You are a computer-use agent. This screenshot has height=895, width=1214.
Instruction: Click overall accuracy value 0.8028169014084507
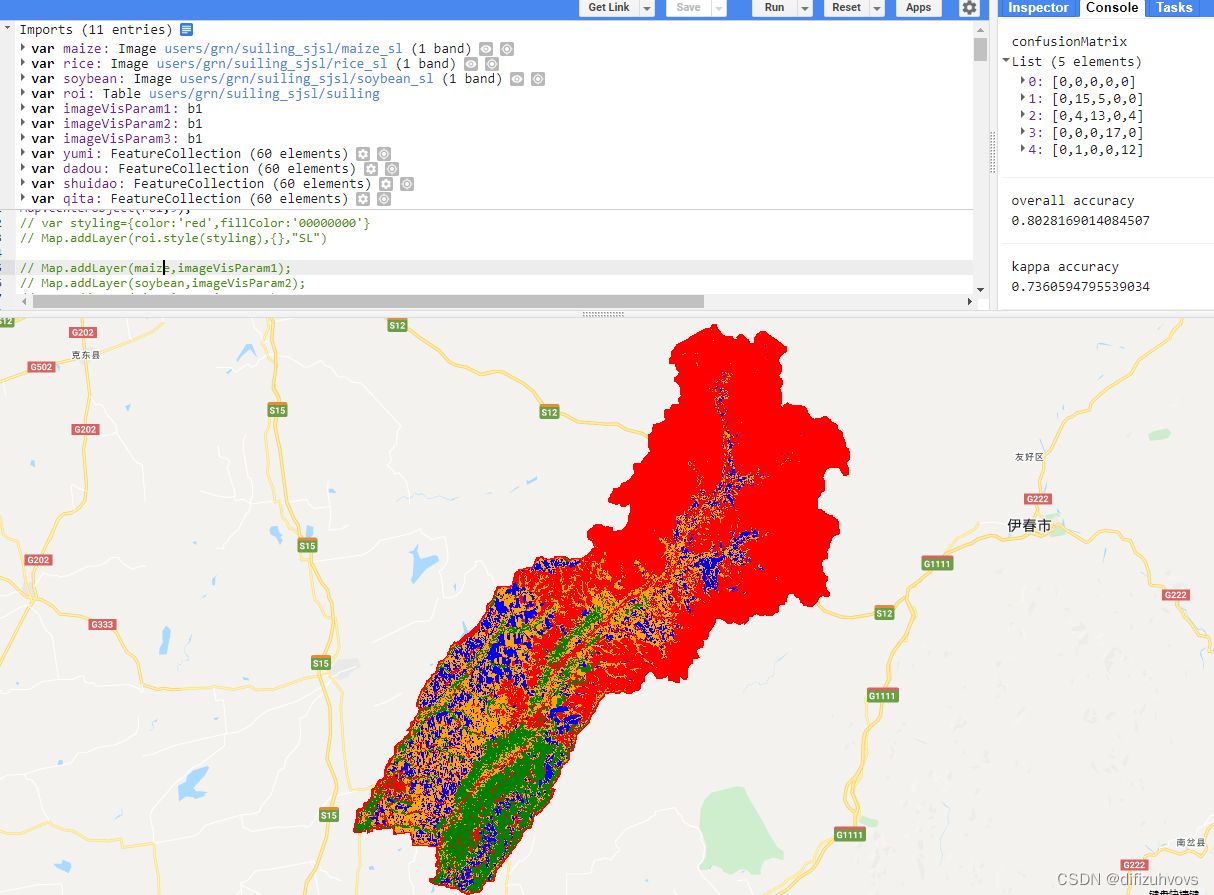(1080, 220)
